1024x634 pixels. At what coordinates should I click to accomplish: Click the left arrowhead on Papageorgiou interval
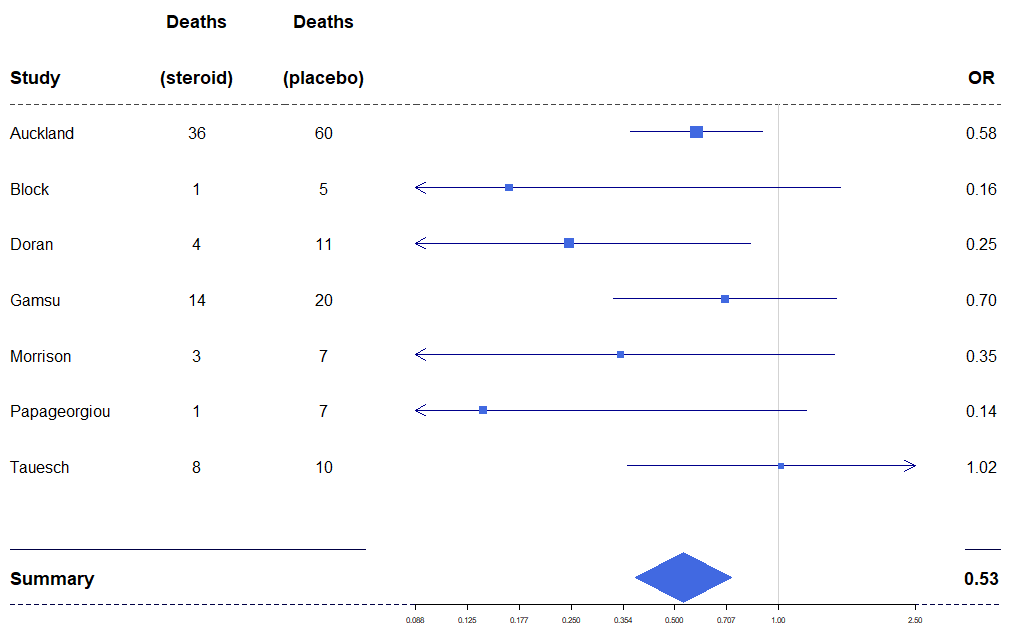(421, 410)
